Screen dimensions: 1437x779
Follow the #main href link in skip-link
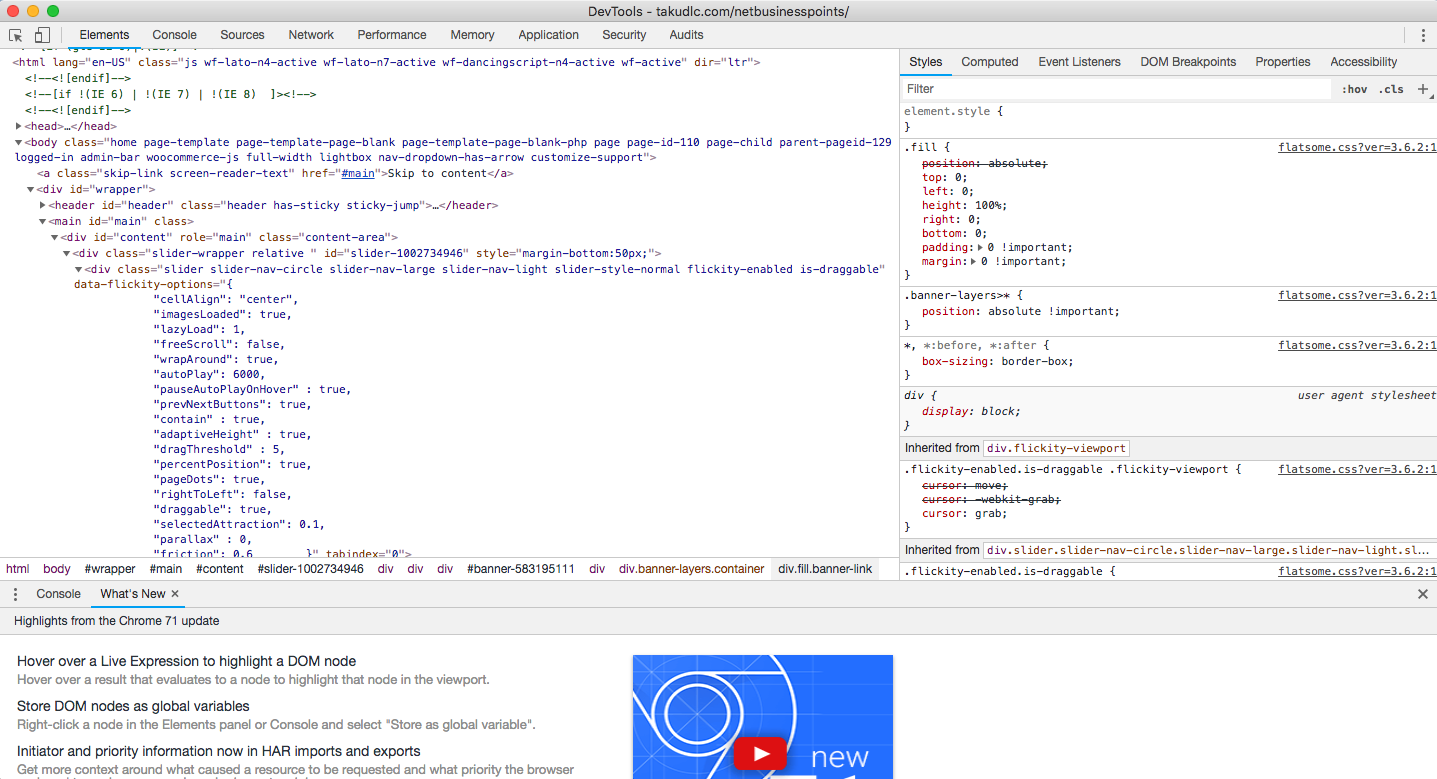point(358,173)
